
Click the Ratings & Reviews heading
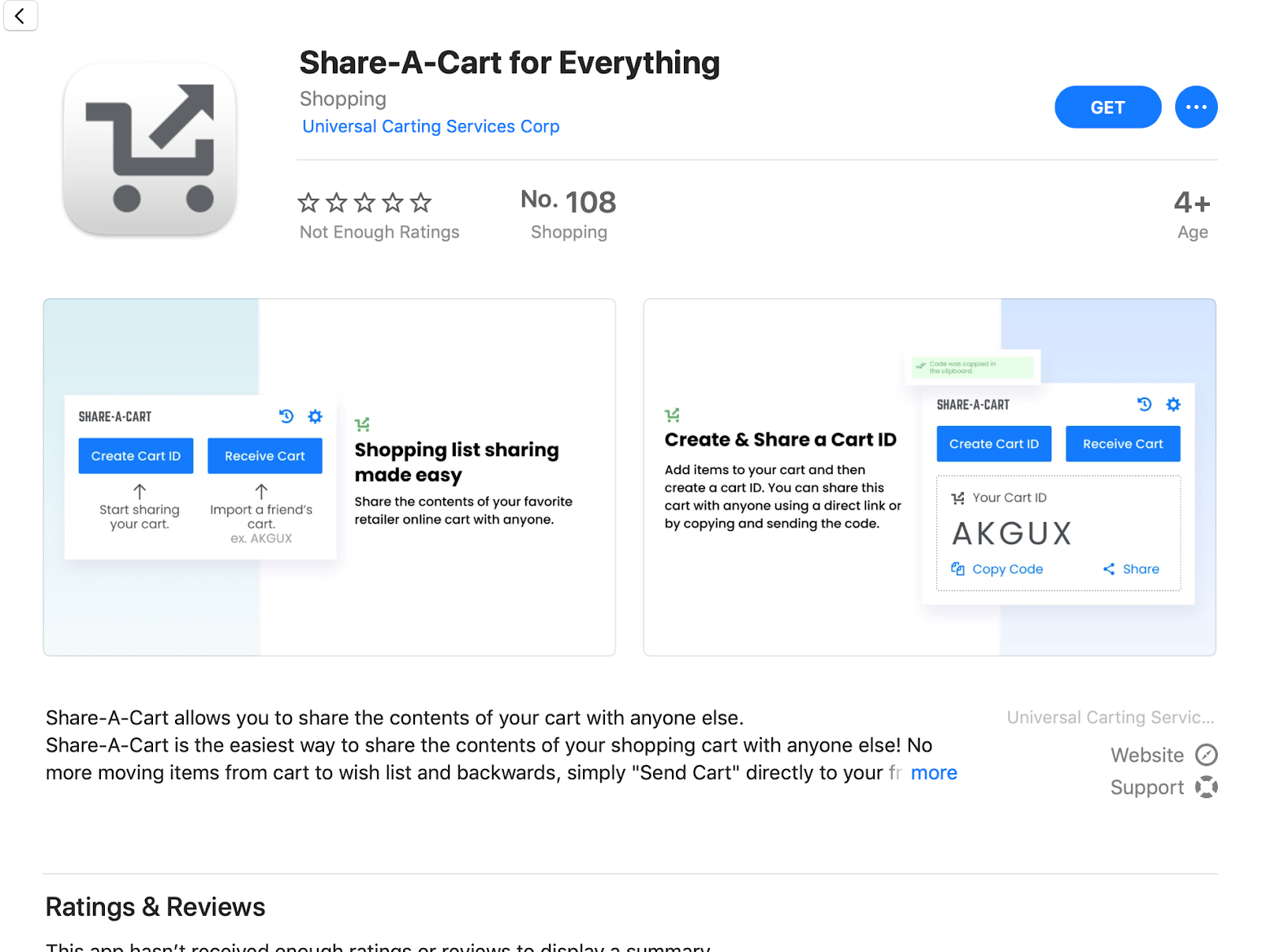click(155, 907)
